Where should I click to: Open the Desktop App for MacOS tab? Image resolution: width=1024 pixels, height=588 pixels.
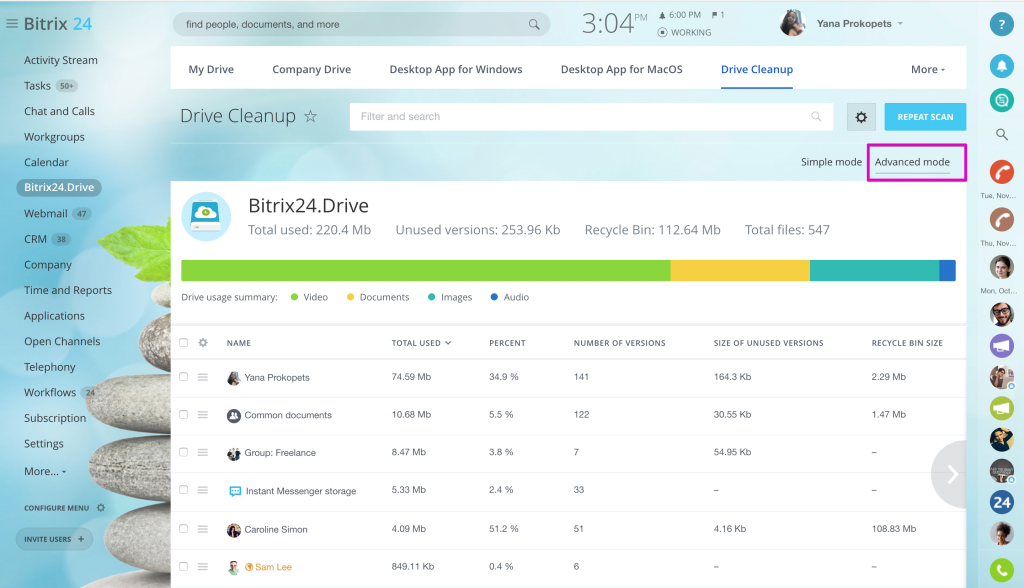pyautogui.click(x=622, y=69)
